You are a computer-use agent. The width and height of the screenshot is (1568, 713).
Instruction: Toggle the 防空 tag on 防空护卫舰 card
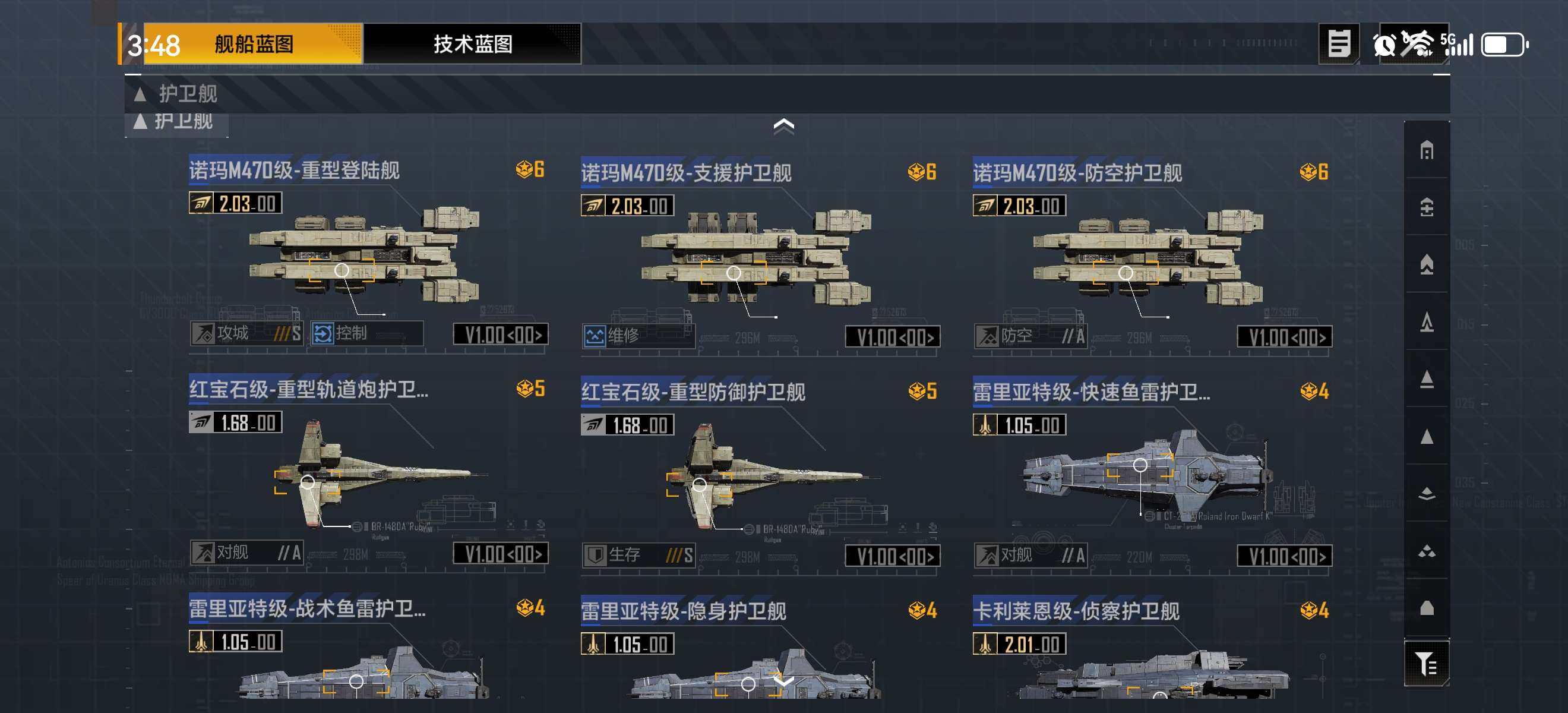coord(1030,336)
